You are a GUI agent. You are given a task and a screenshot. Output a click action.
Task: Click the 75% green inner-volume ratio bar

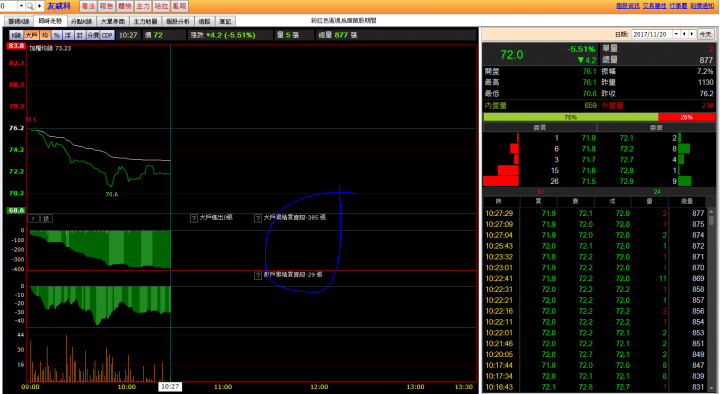pyautogui.click(x=571, y=118)
